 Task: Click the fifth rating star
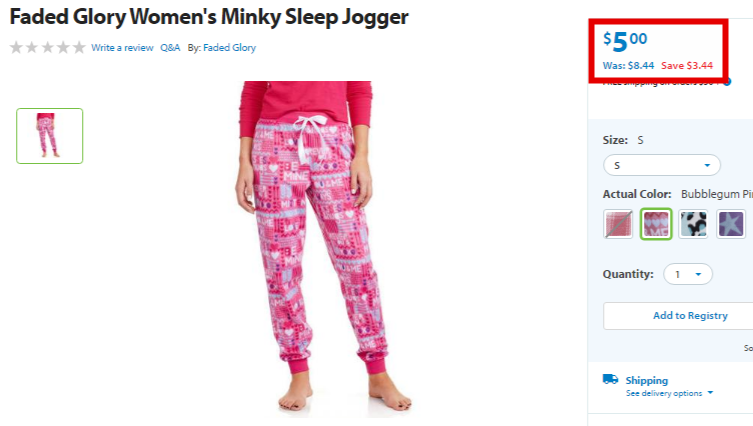tap(79, 48)
